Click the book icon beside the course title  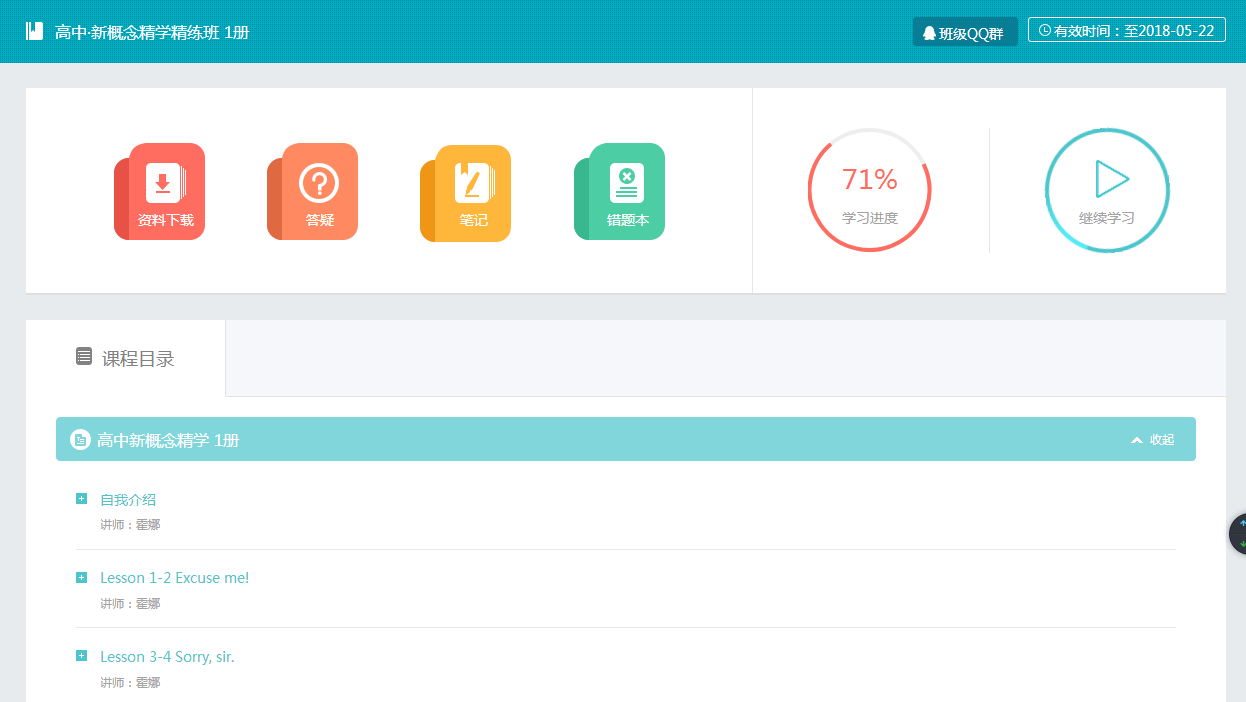[35, 32]
